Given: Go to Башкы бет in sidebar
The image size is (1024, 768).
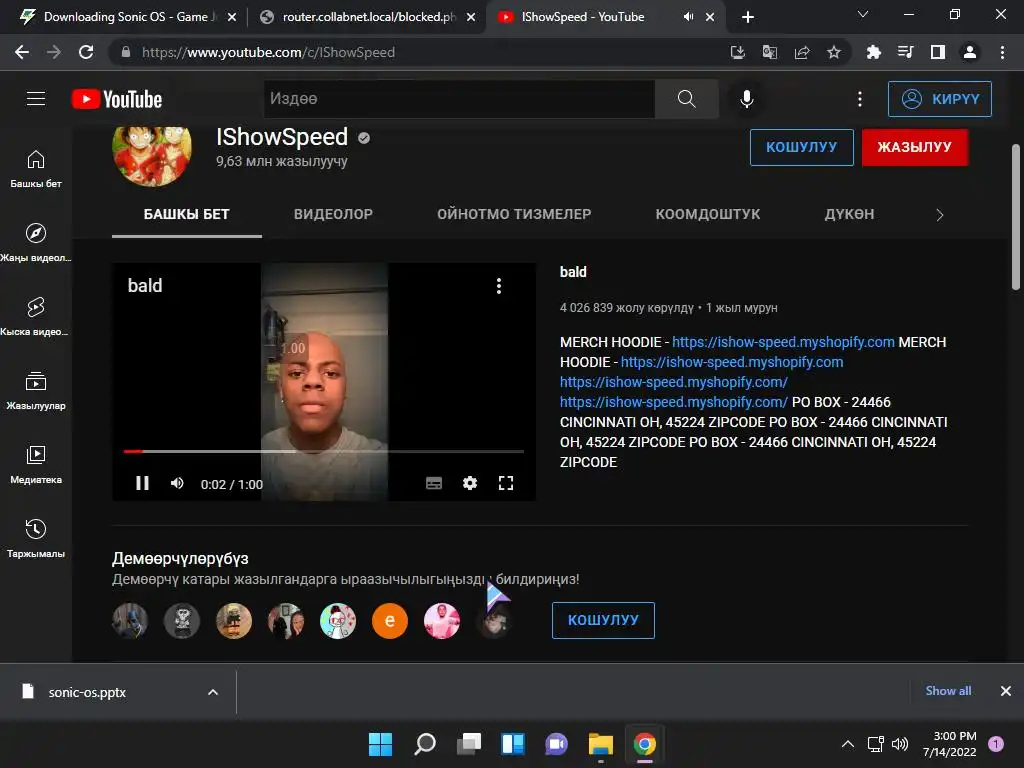Looking at the screenshot, I should pyautogui.click(x=36, y=169).
